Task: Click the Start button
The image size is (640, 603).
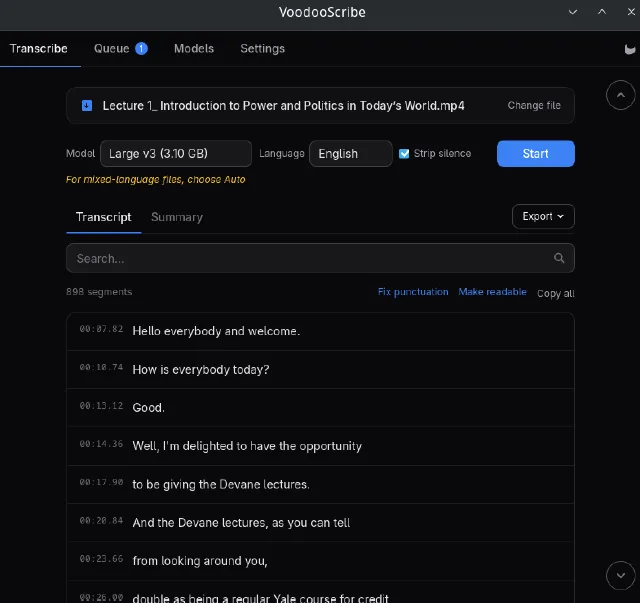Action: 536,154
